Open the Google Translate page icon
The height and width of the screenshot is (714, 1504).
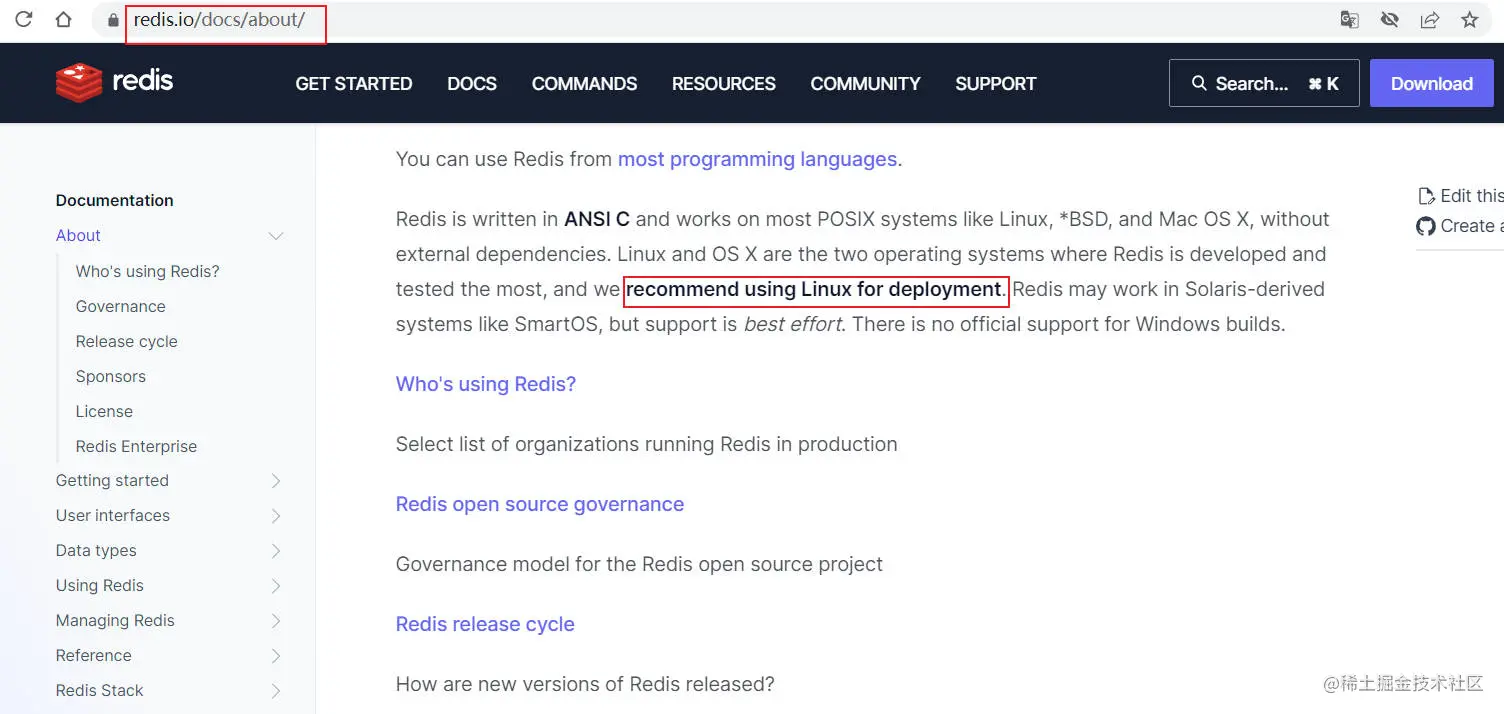tap(1349, 20)
